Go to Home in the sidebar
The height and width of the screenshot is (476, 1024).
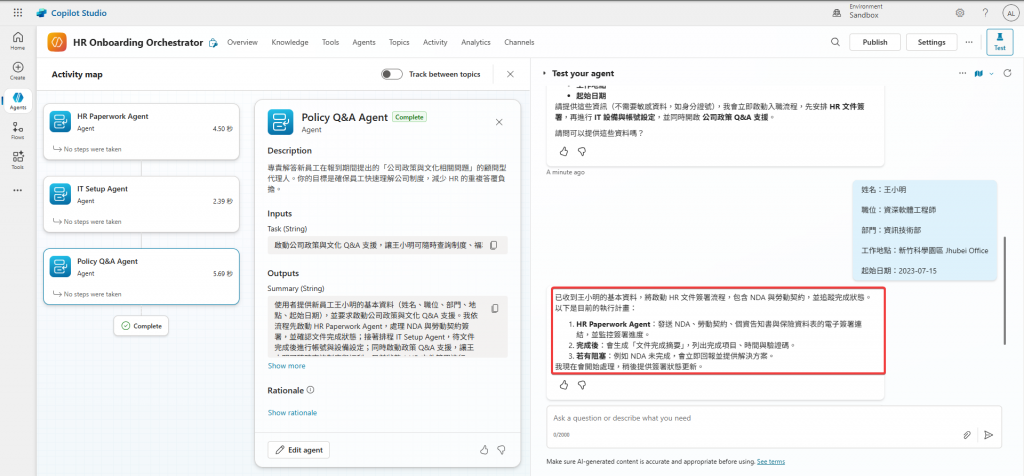click(x=18, y=41)
